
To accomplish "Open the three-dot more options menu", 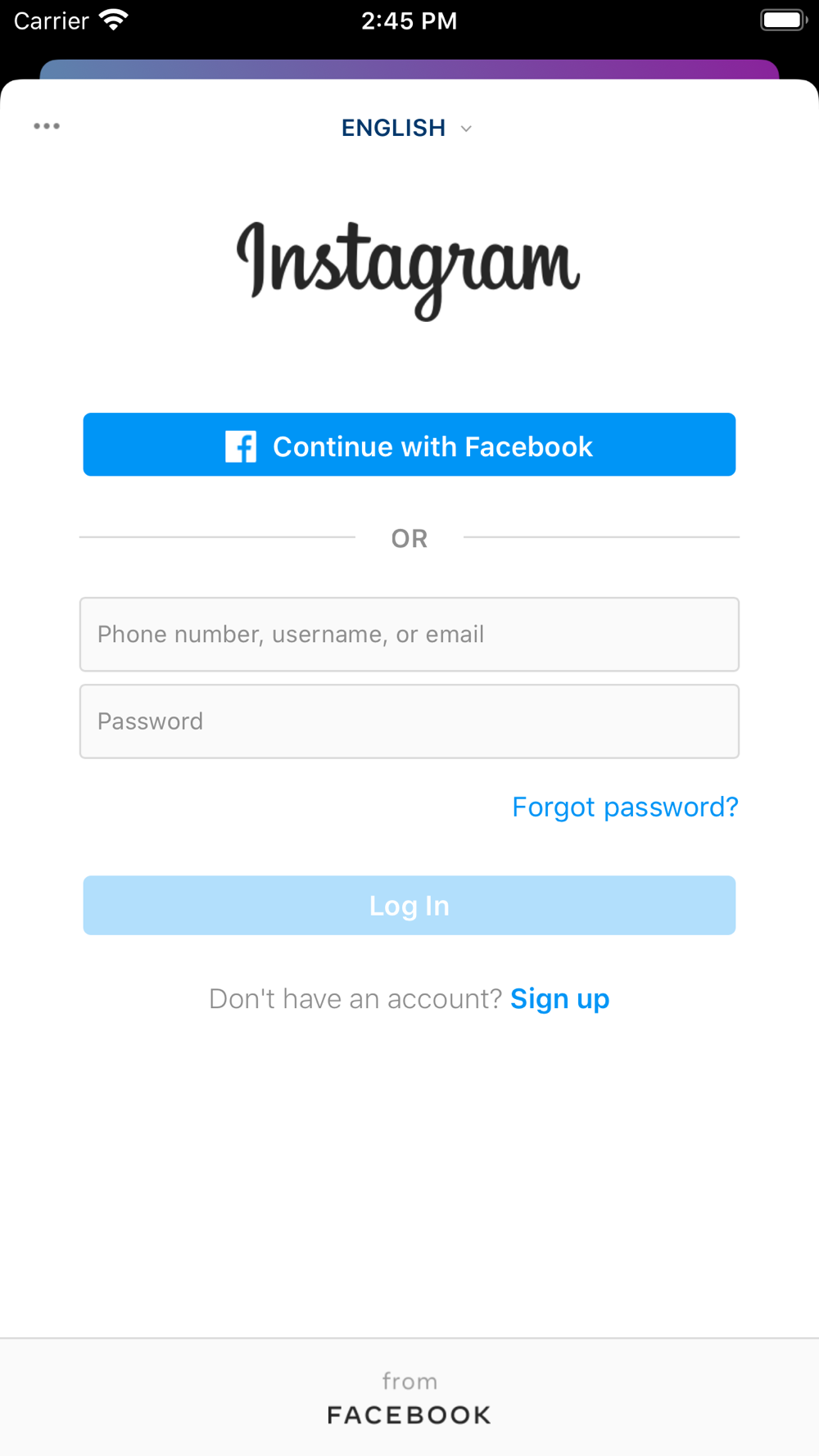I will [47, 126].
